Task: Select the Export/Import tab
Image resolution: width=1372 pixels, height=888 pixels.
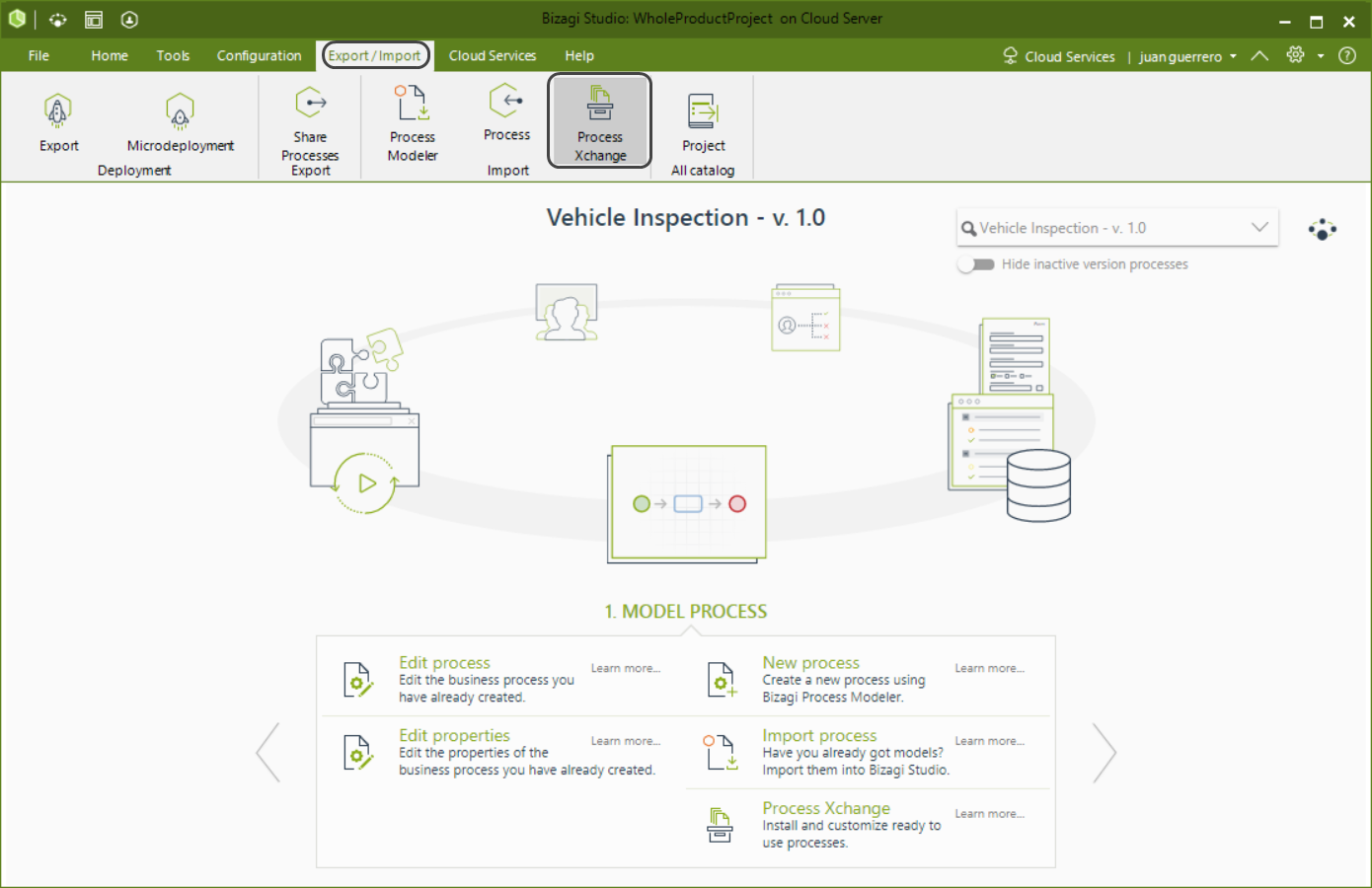Action: pos(374,55)
